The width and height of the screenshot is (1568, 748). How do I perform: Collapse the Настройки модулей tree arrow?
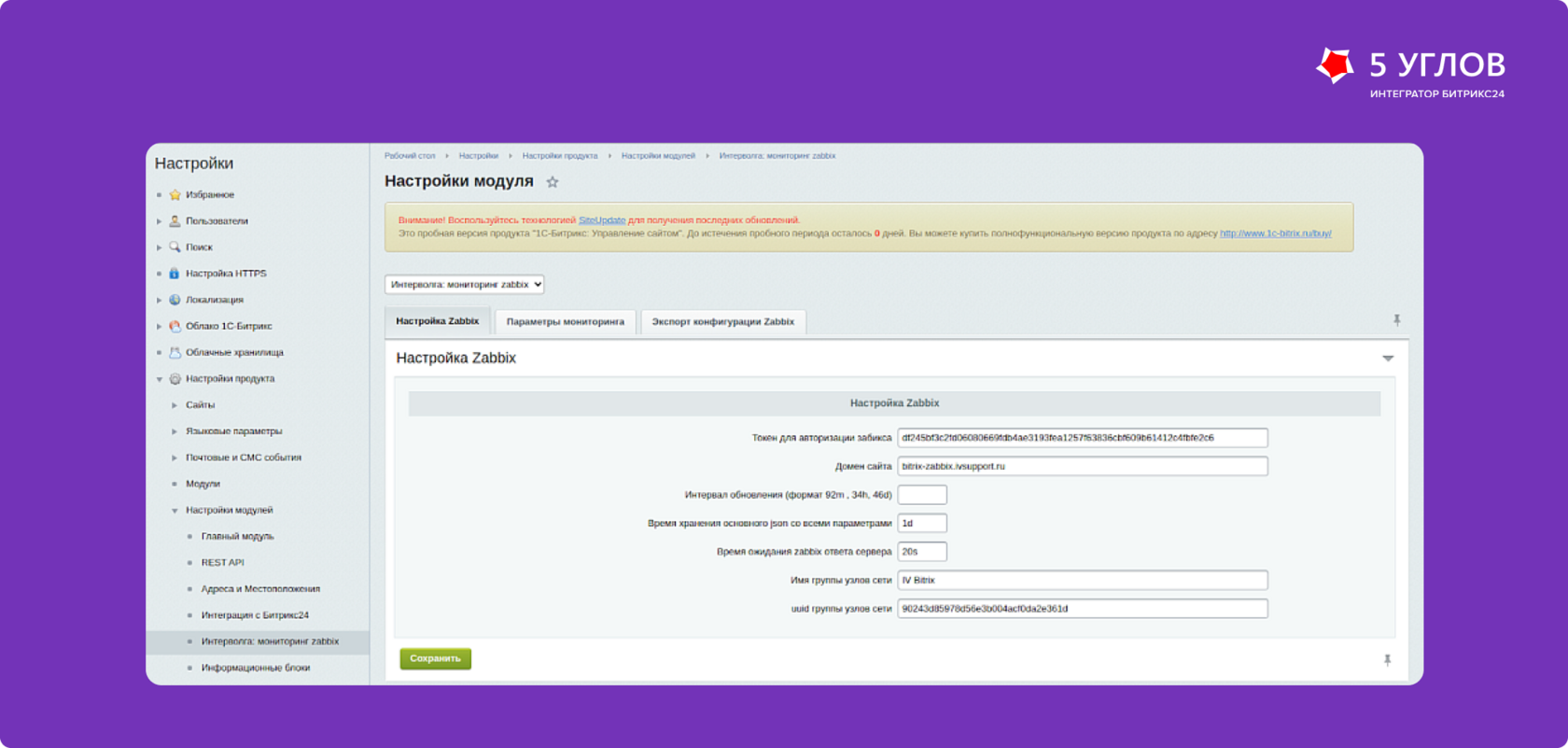pyautogui.click(x=175, y=511)
